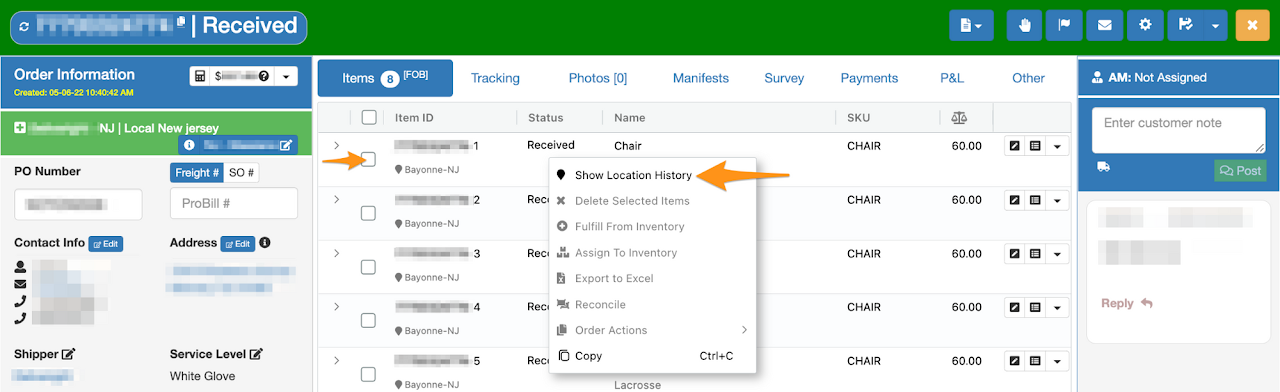Open the Survey tab
The height and width of the screenshot is (392, 1280).
pos(784,78)
